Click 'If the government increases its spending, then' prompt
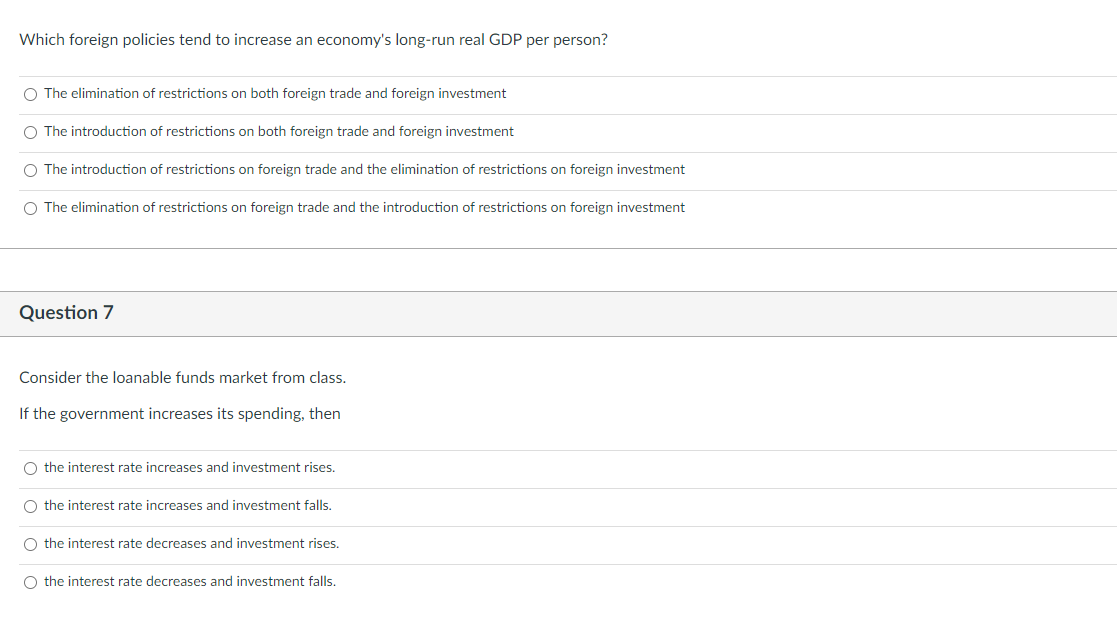The height and width of the screenshot is (620, 1117). 180,414
